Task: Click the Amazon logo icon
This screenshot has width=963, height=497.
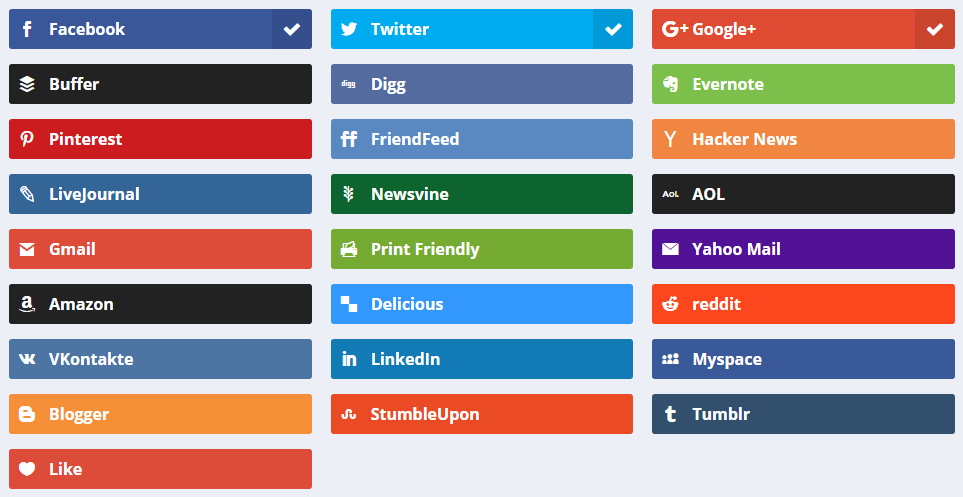Action: (x=27, y=304)
